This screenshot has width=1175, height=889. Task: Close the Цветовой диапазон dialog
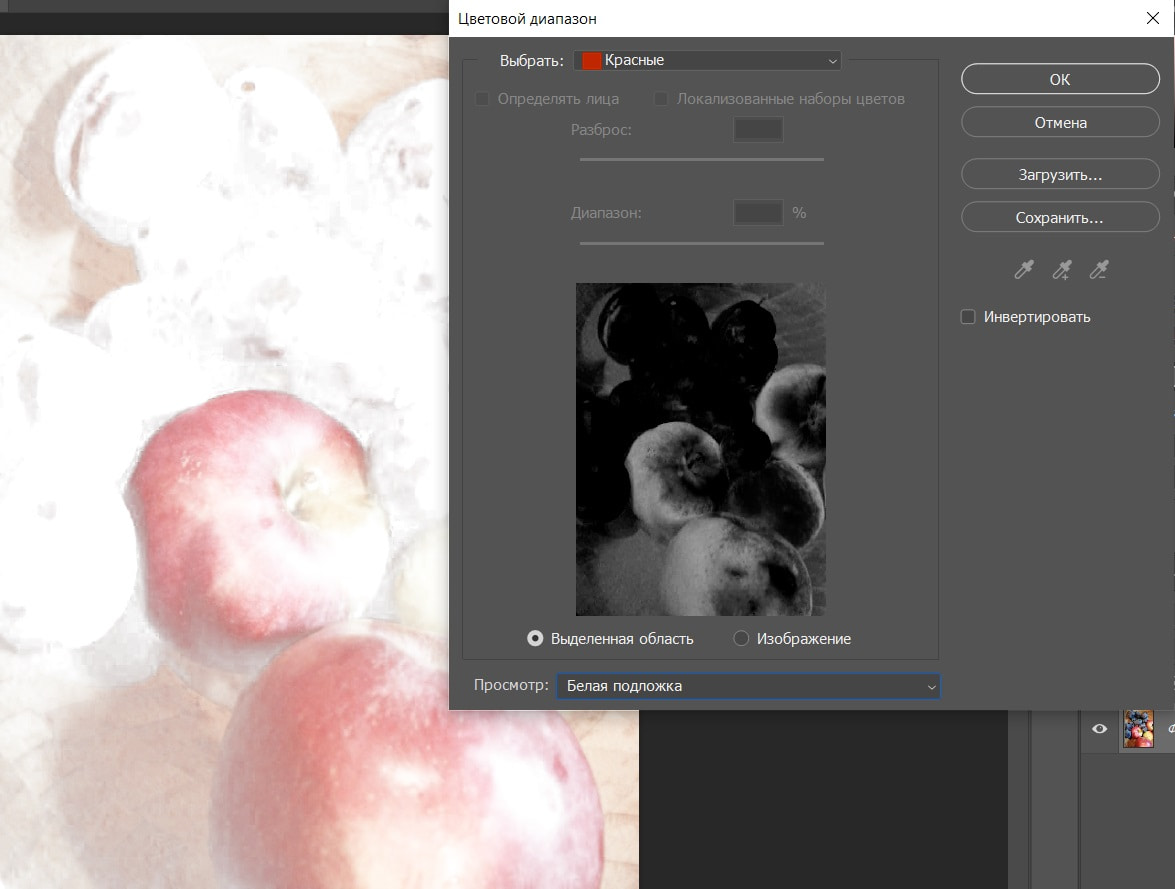[x=1153, y=18]
